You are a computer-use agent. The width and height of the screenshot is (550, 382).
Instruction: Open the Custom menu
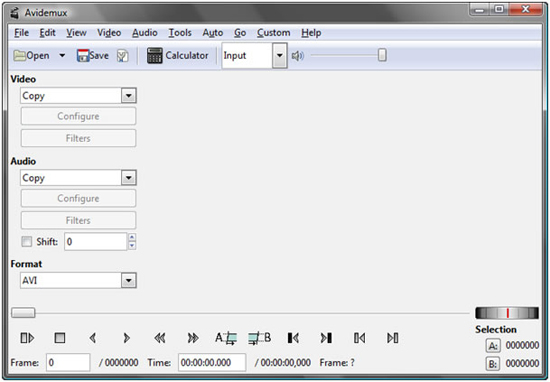[x=274, y=33]
